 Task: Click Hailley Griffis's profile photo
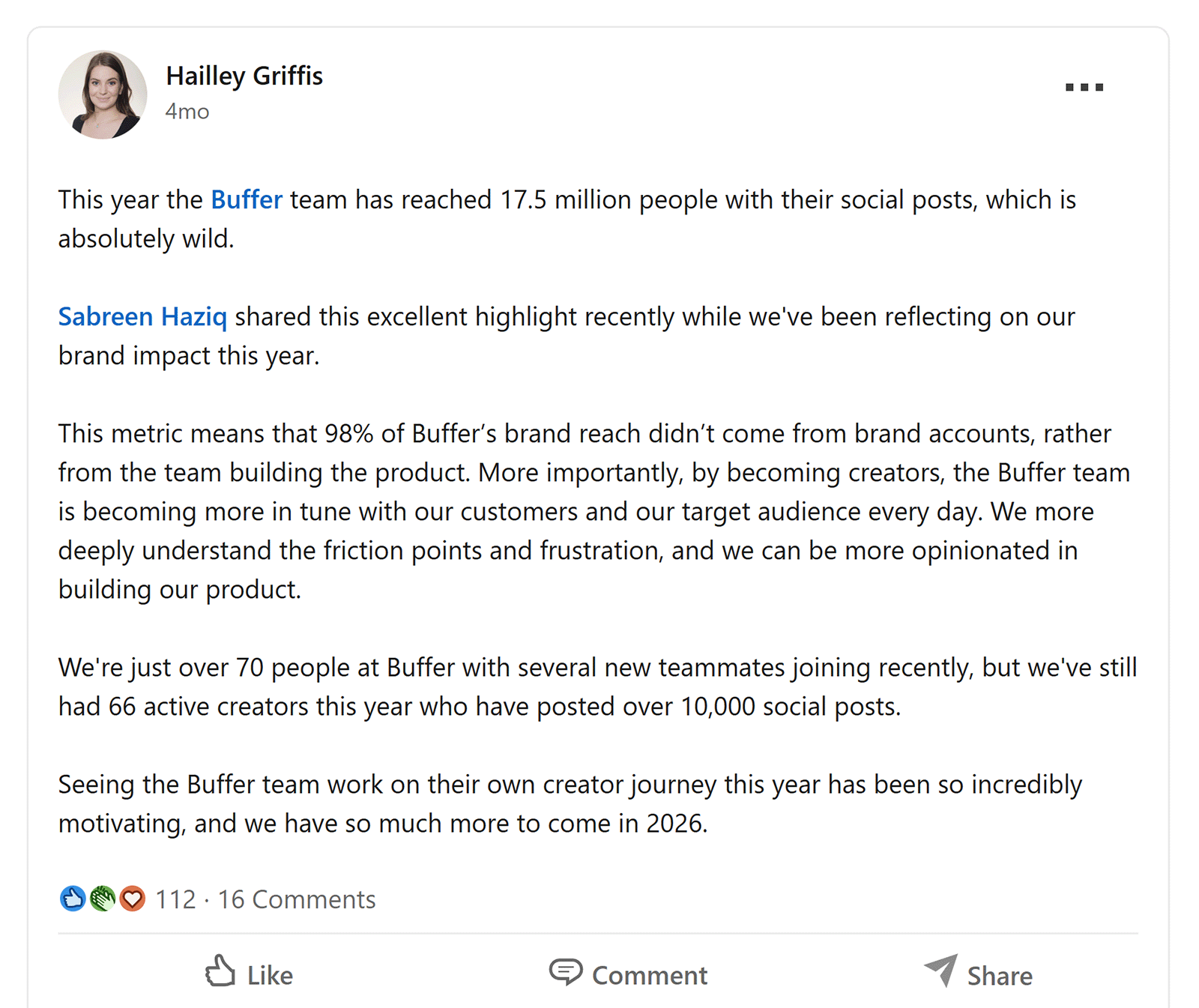(103, 95)
